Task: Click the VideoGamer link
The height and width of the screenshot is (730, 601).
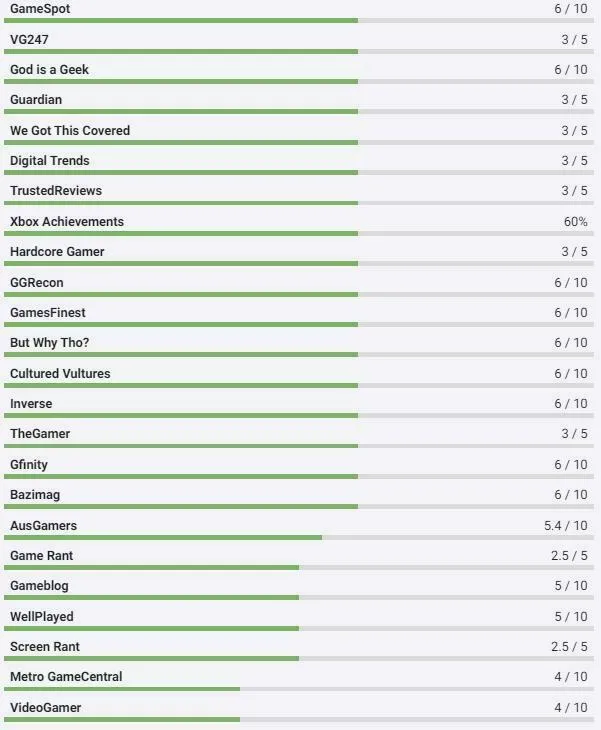Action: click(x=46, y=707)
